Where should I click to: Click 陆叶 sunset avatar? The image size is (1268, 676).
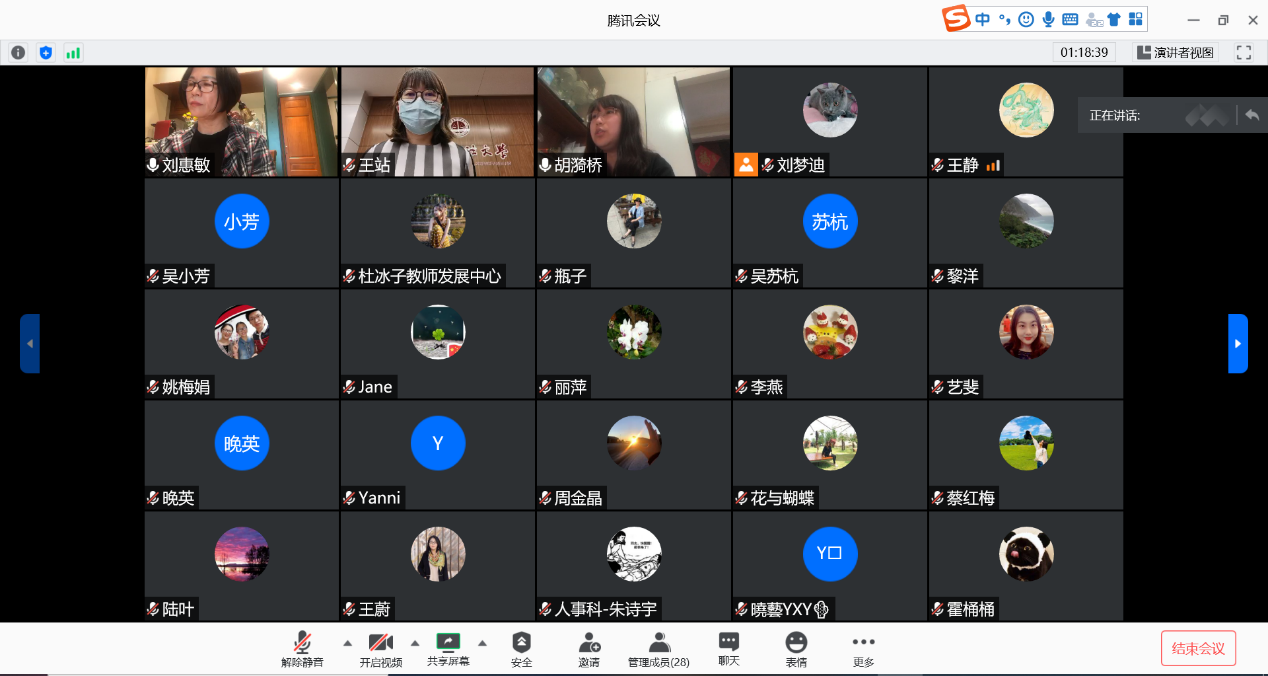click(x=242, y=554)
